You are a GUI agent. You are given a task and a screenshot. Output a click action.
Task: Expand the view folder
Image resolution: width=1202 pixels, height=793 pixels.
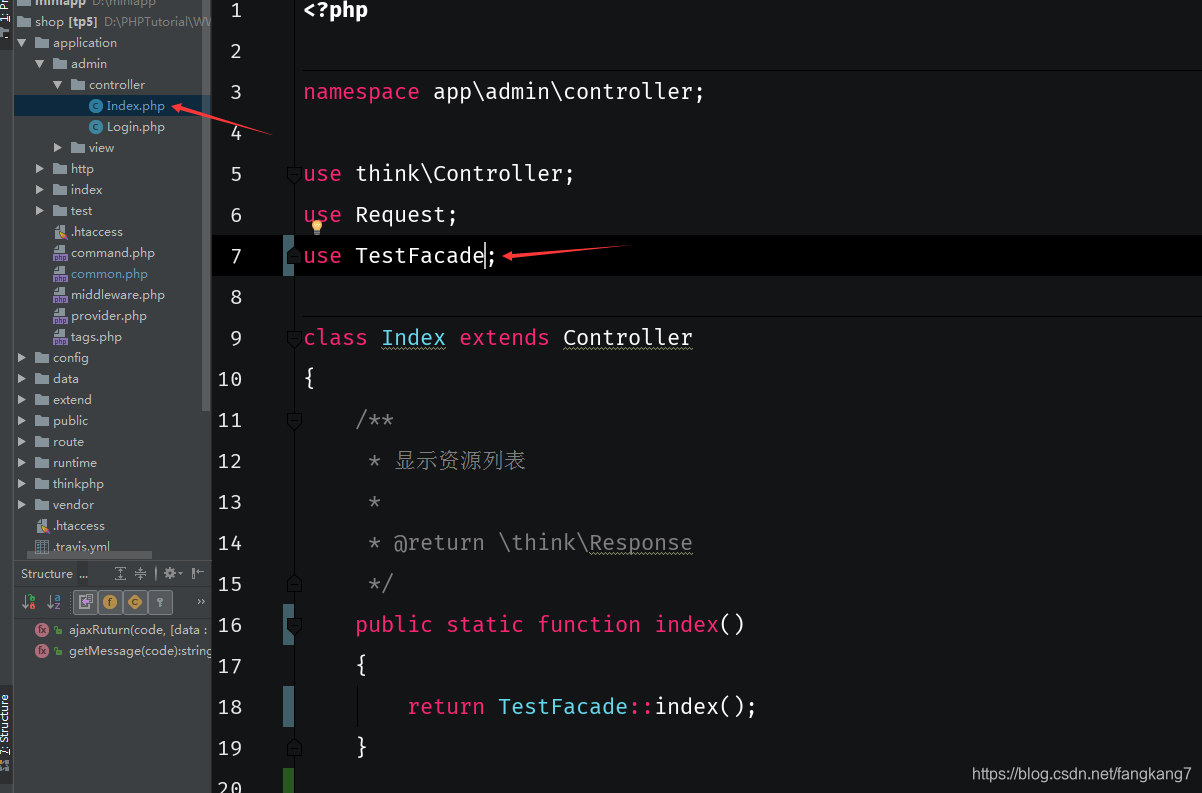[x=58, y=148]
